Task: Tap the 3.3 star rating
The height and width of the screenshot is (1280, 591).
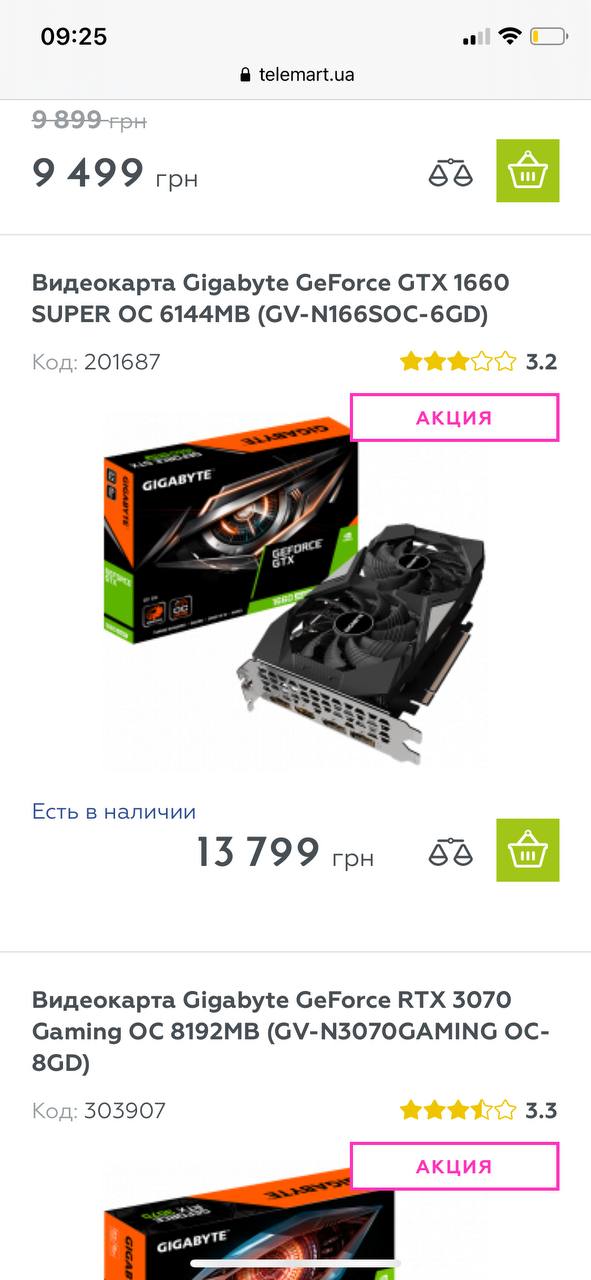Action: pos(478,1110)
